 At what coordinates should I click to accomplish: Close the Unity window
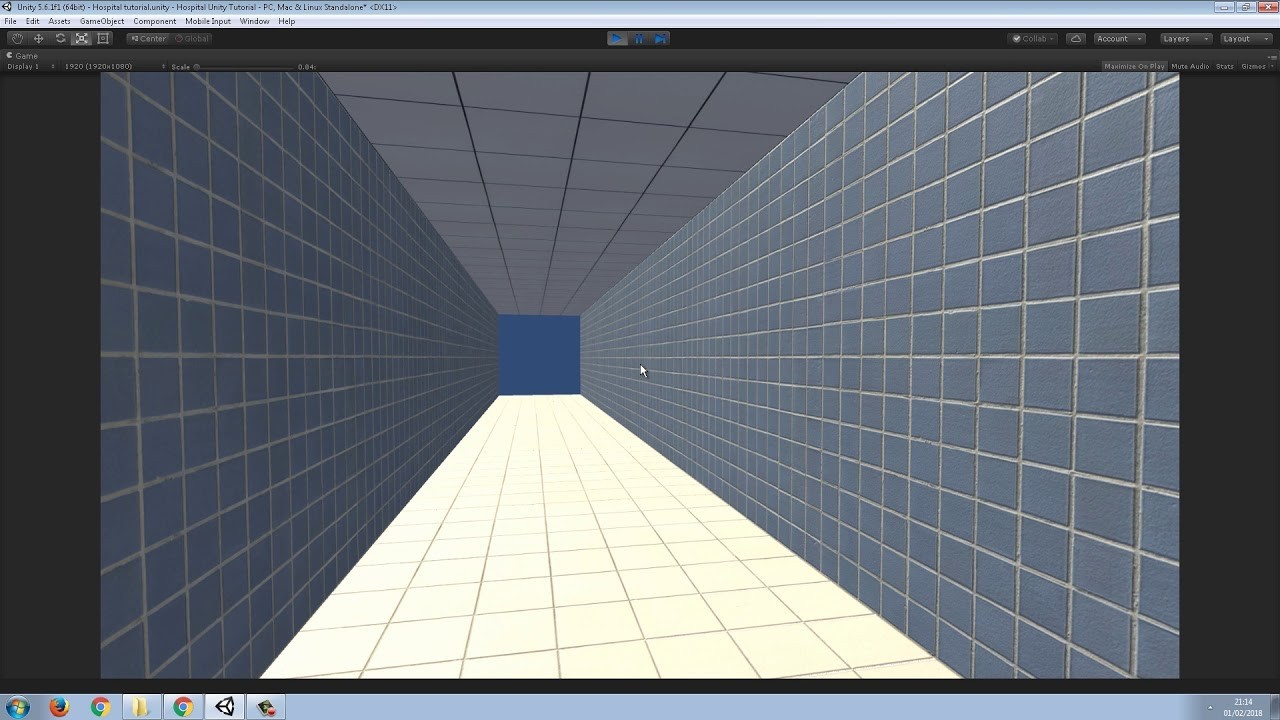click(x=1268, y=6)
